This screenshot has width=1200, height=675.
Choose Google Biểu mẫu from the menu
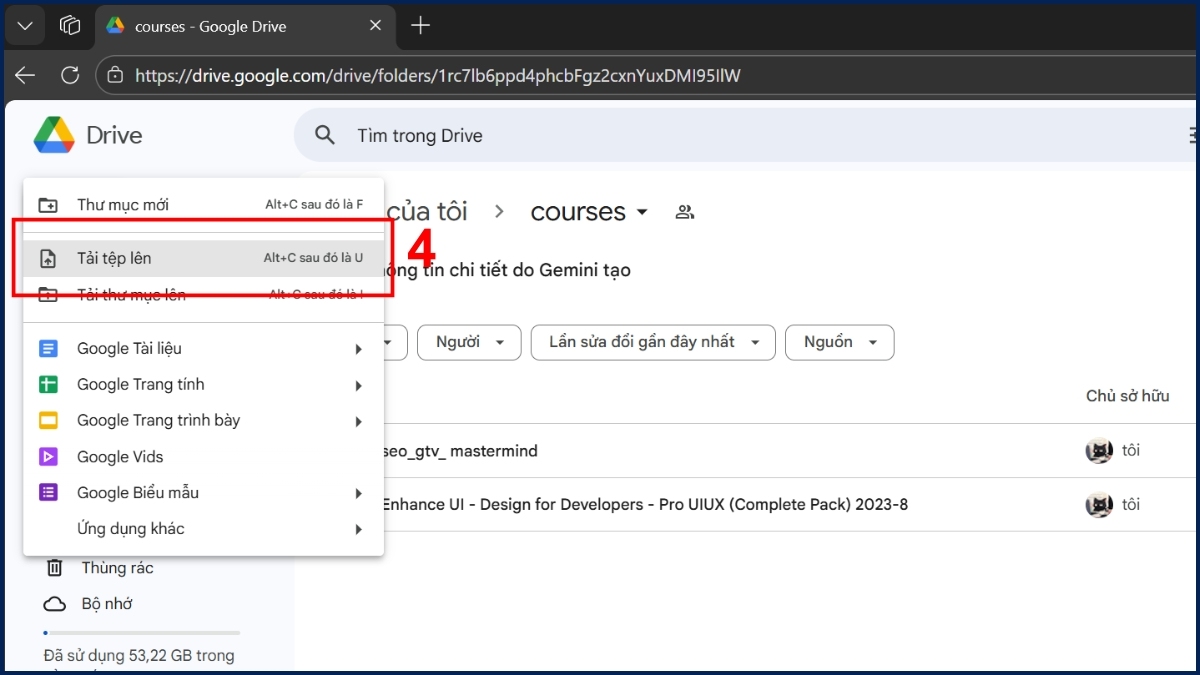pos(204,493)
